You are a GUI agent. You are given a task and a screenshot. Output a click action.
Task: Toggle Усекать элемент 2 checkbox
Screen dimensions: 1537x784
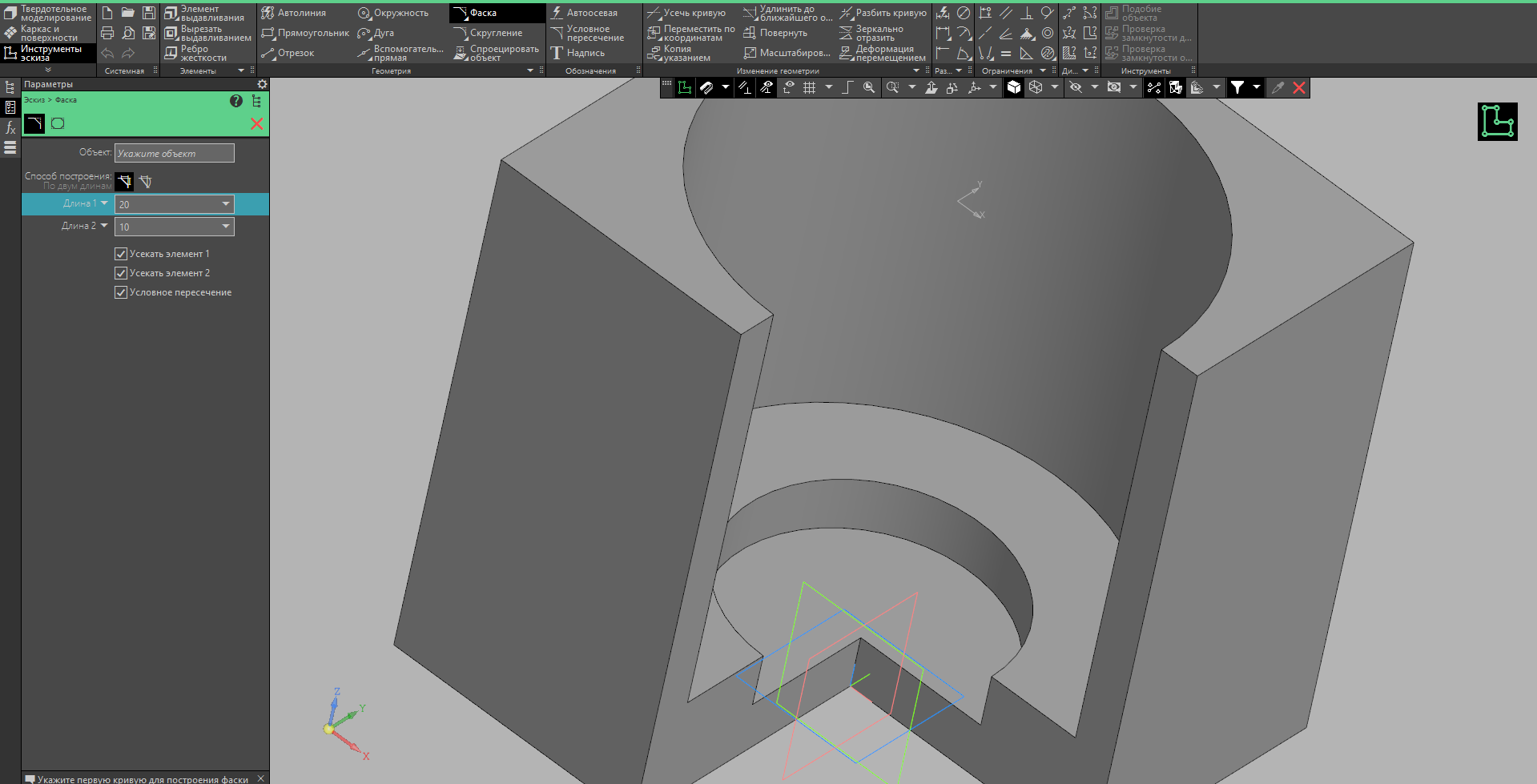[x=121, y=273]
